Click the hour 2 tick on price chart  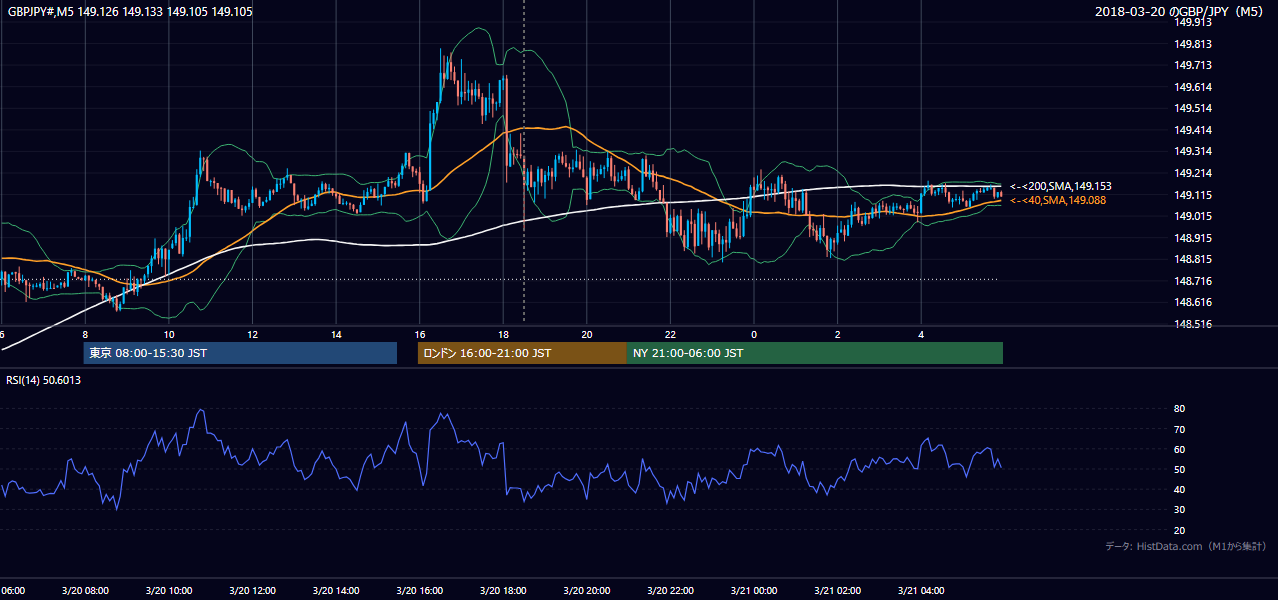(x=837, y=334)
